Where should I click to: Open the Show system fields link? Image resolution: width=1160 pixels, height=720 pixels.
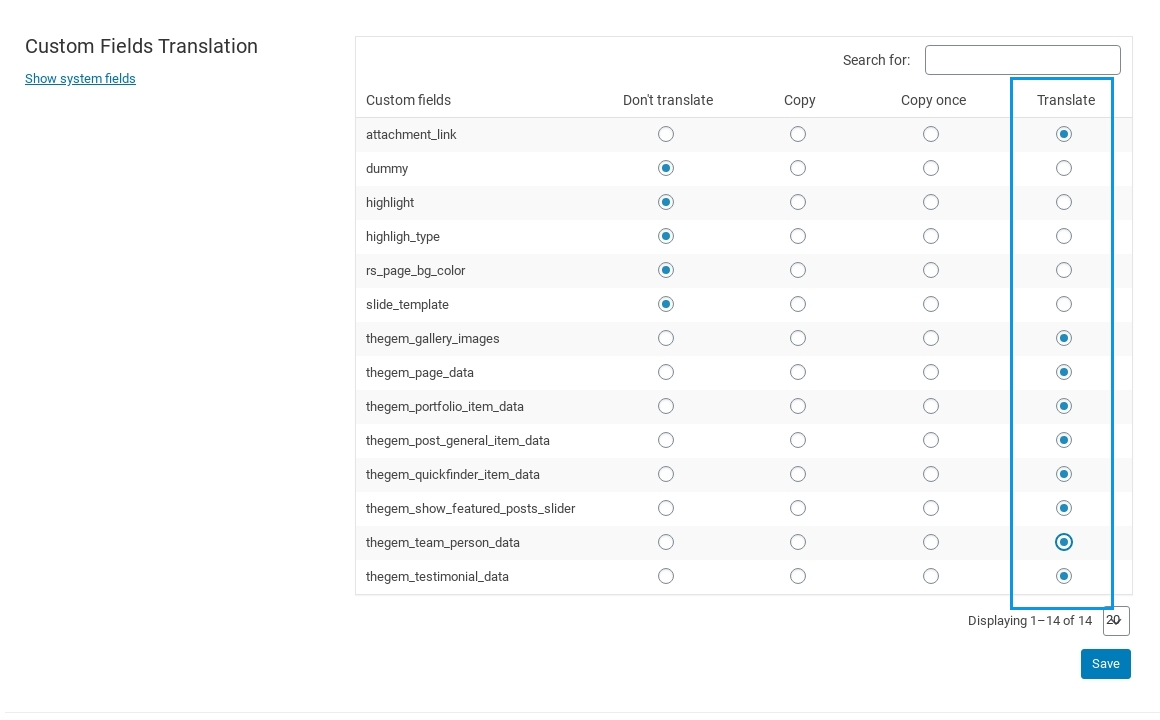(x=80, y=79)
